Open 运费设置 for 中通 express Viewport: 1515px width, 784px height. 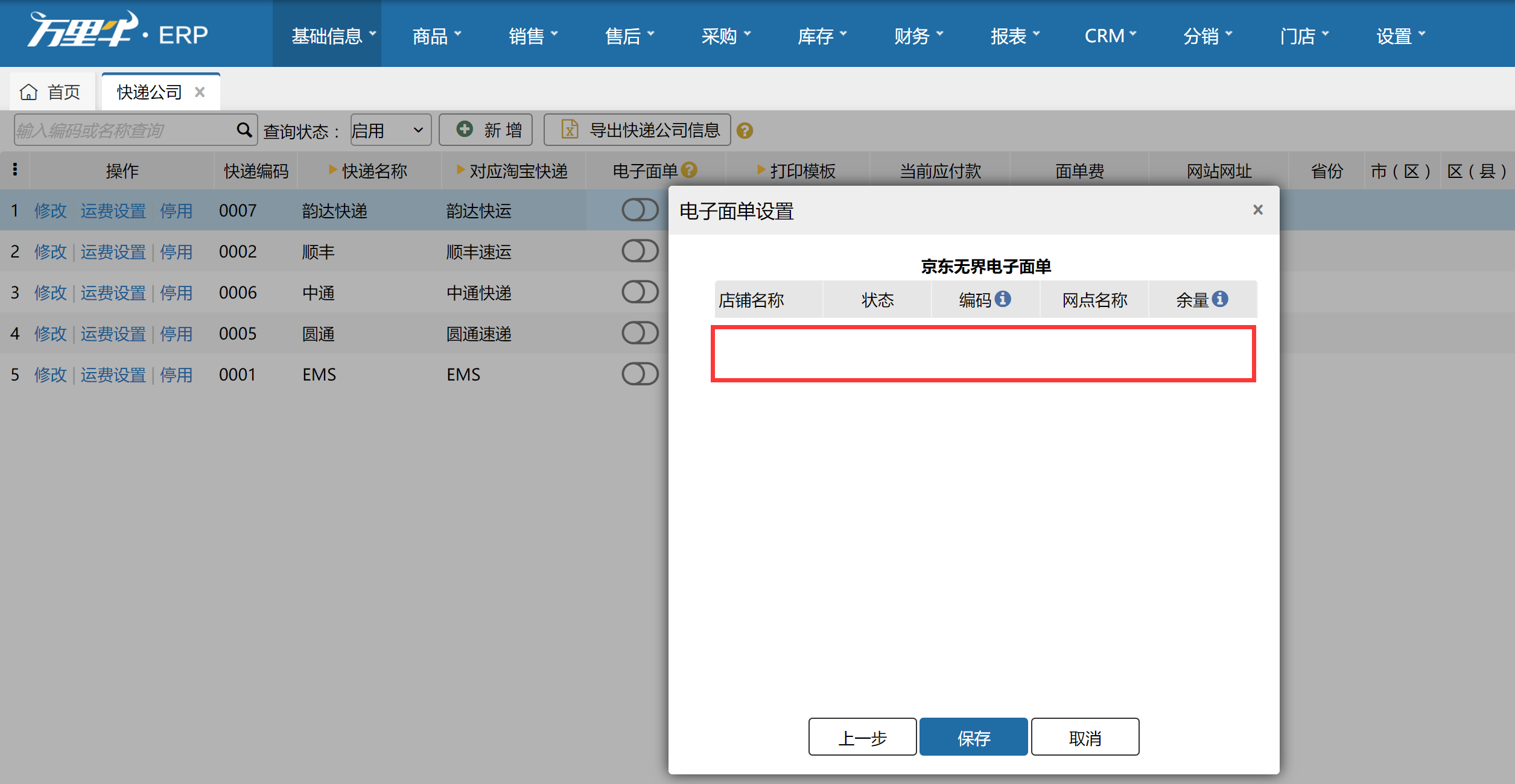coord(113,292)
